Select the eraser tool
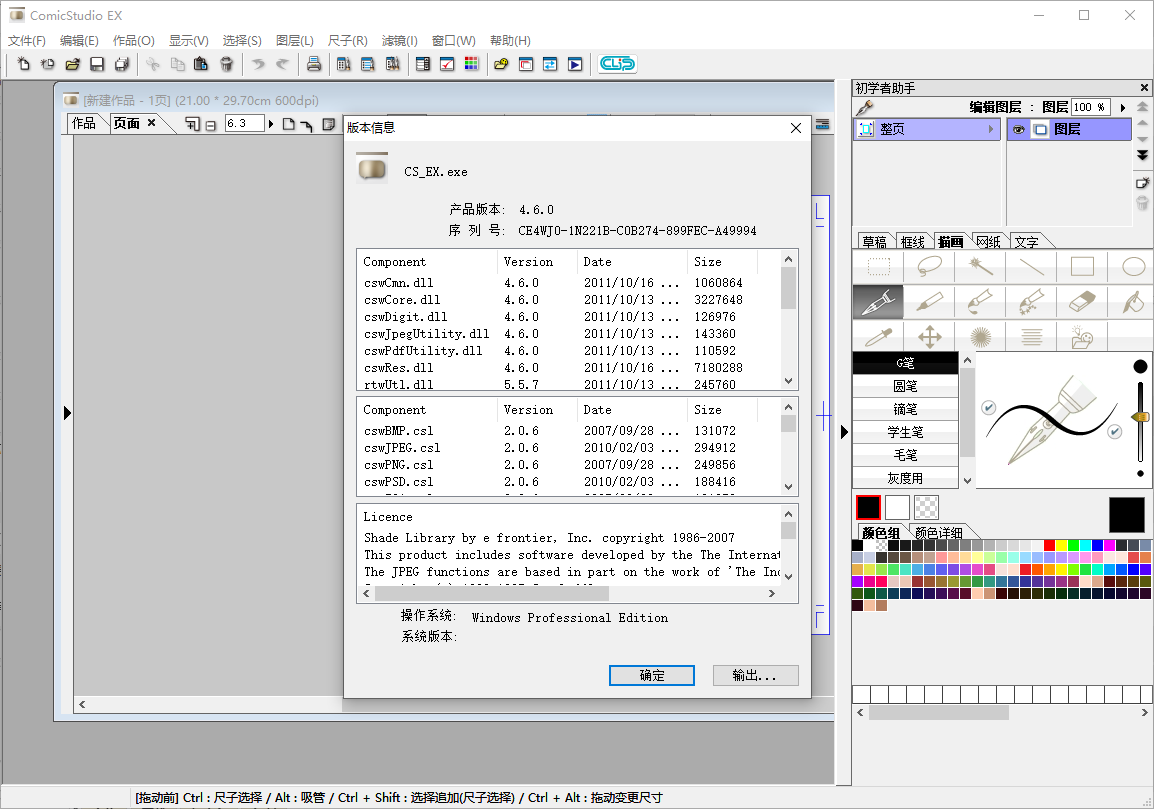Image resolution: width=1154 pixels, height=809 pixels. coord(1082,302)
